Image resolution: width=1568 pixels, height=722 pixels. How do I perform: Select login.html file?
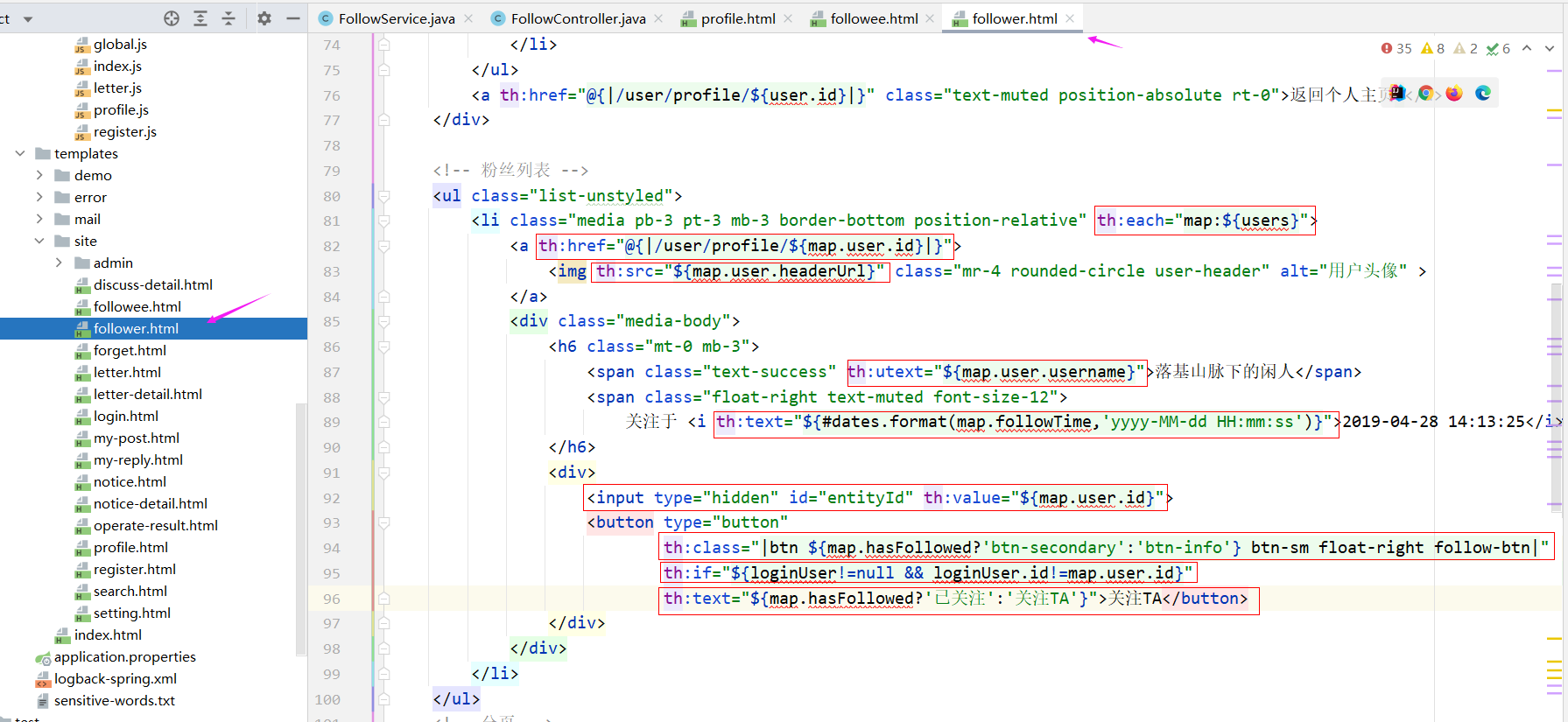click(x=126, y=416)
